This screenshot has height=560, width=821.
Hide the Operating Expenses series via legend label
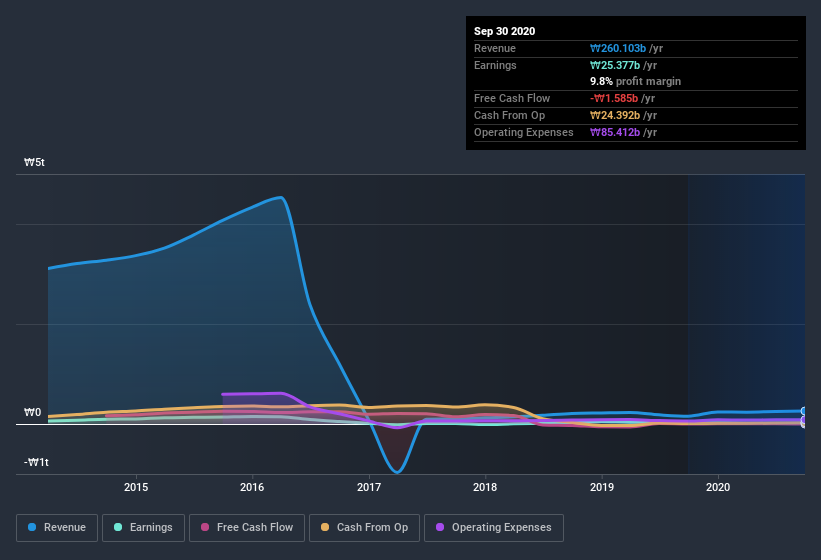tap(501, 527)
